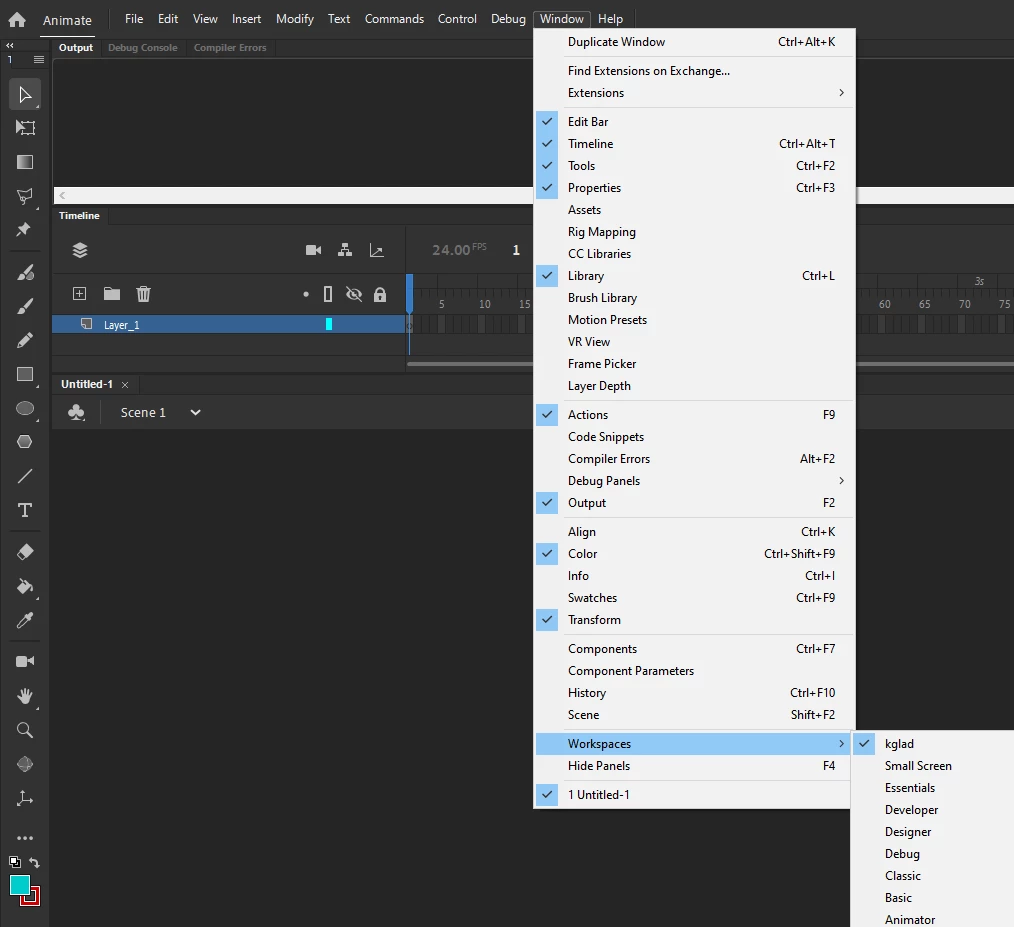The image size is (1014, 927).
Task: Select the 3D Rotation tool
Action: (25, 764)
